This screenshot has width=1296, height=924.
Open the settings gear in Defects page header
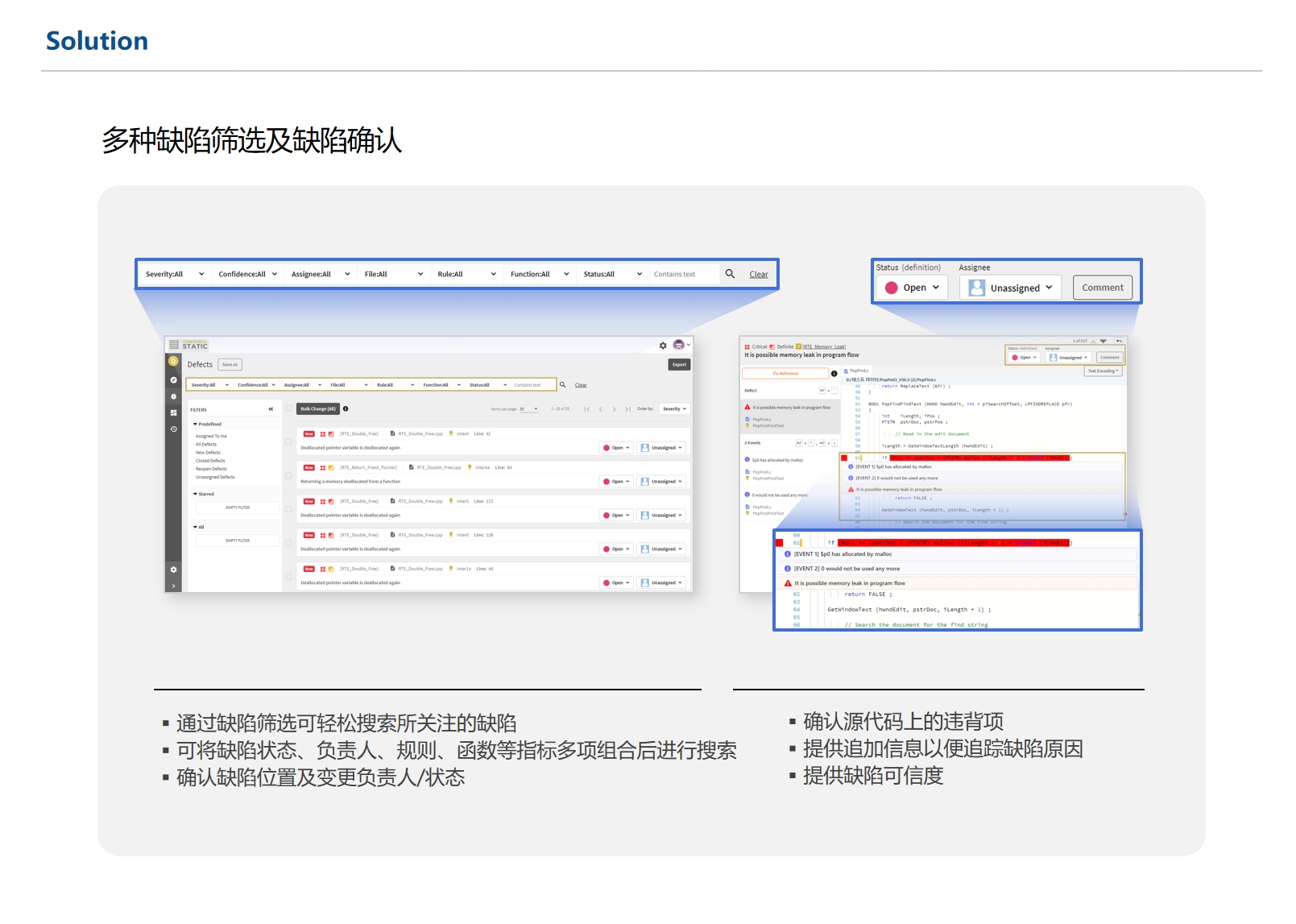click(663, 346)
